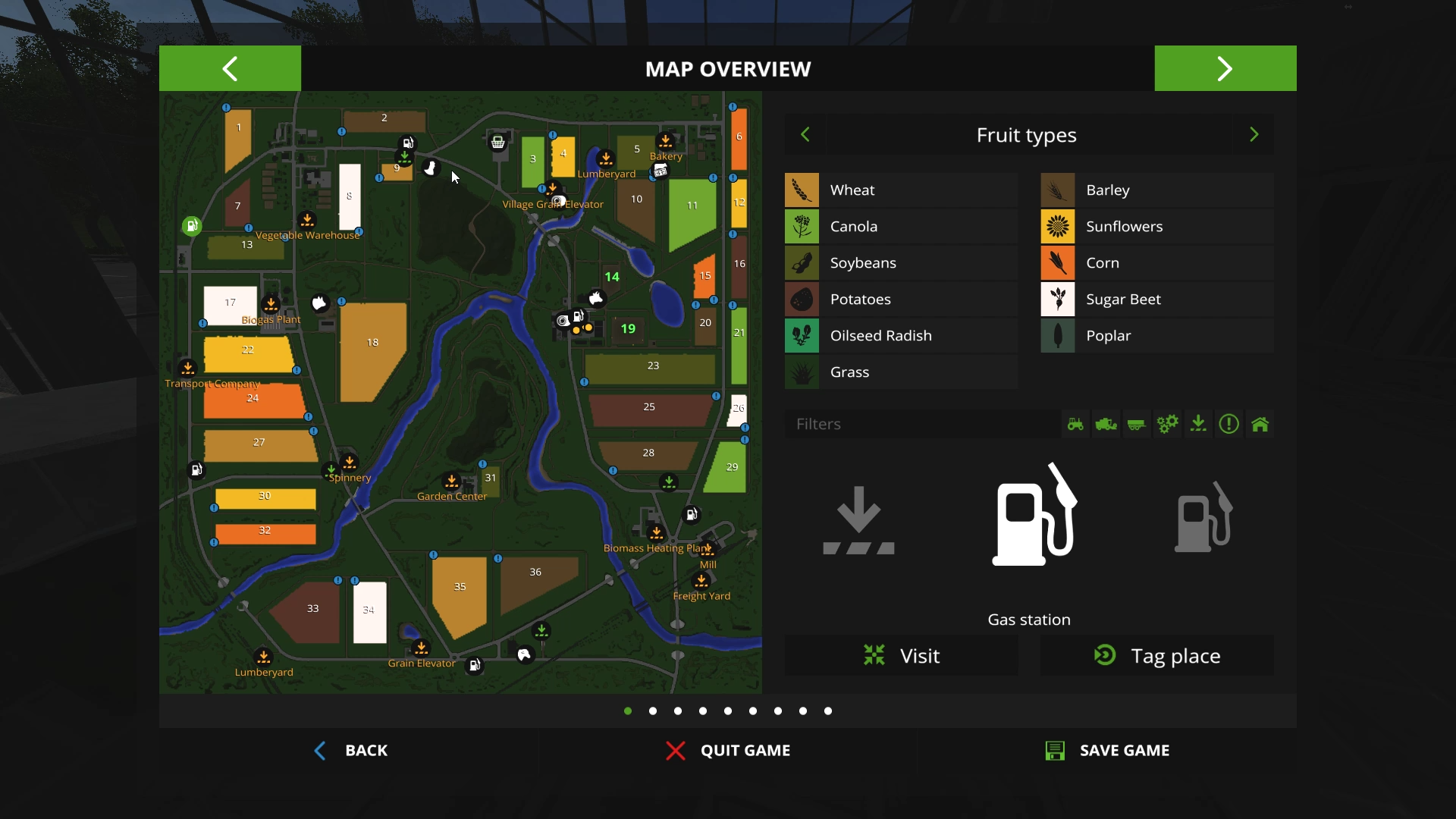Click the Garden Center unloading icon

click(x=452, y=481)
